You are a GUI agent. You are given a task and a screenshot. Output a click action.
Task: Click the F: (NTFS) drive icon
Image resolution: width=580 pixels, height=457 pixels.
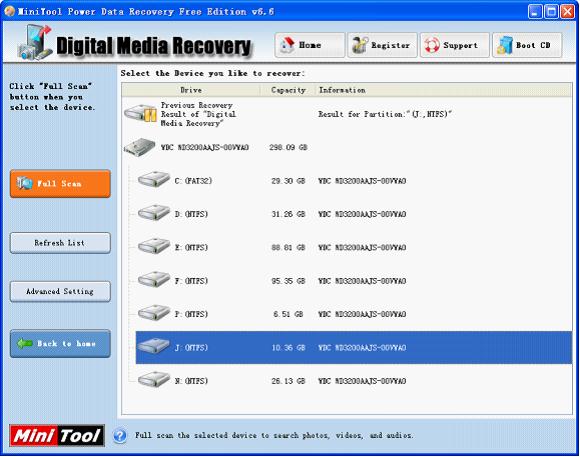(154, 280)
